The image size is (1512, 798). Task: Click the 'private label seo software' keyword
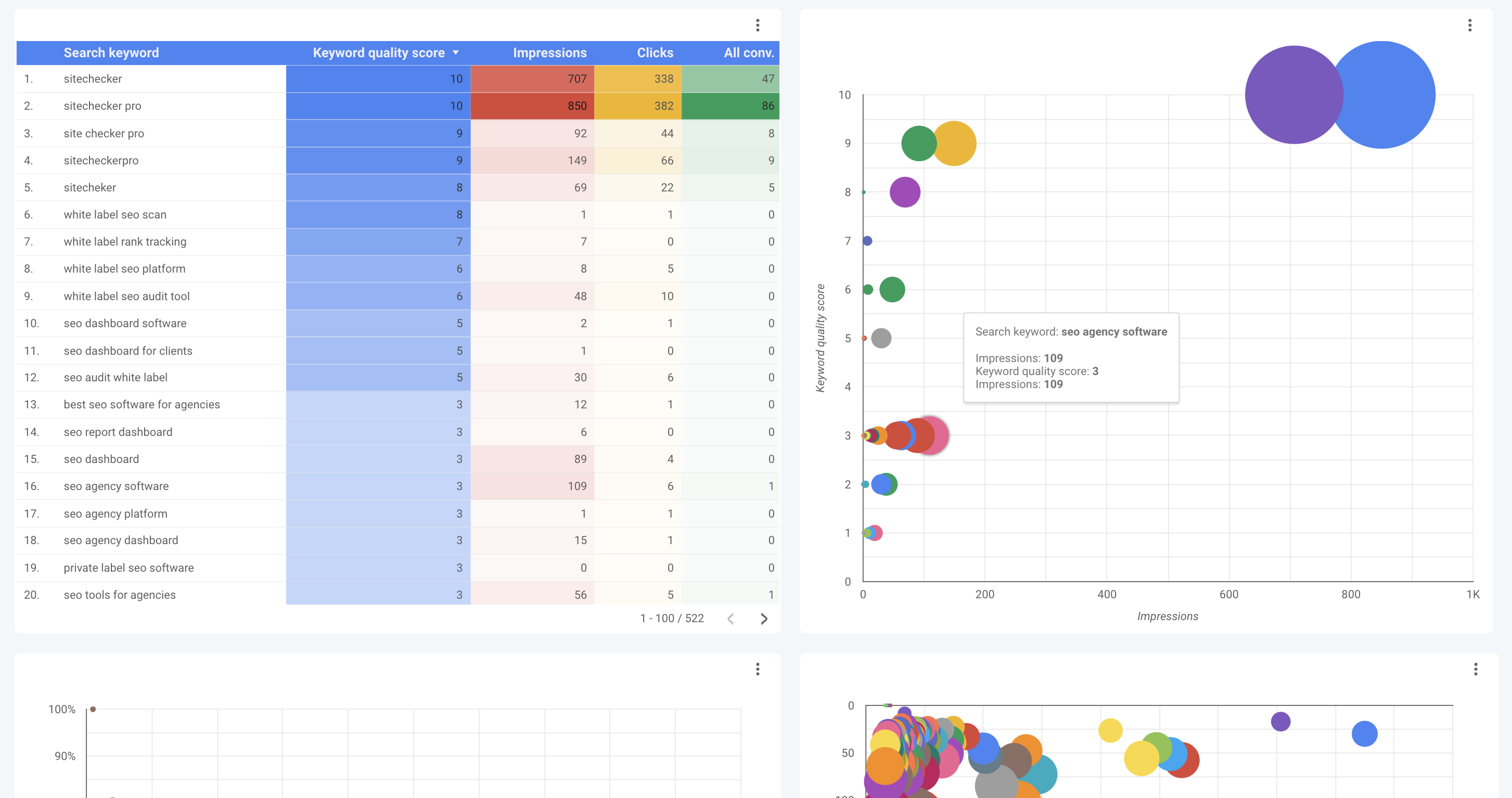(129, 568)
